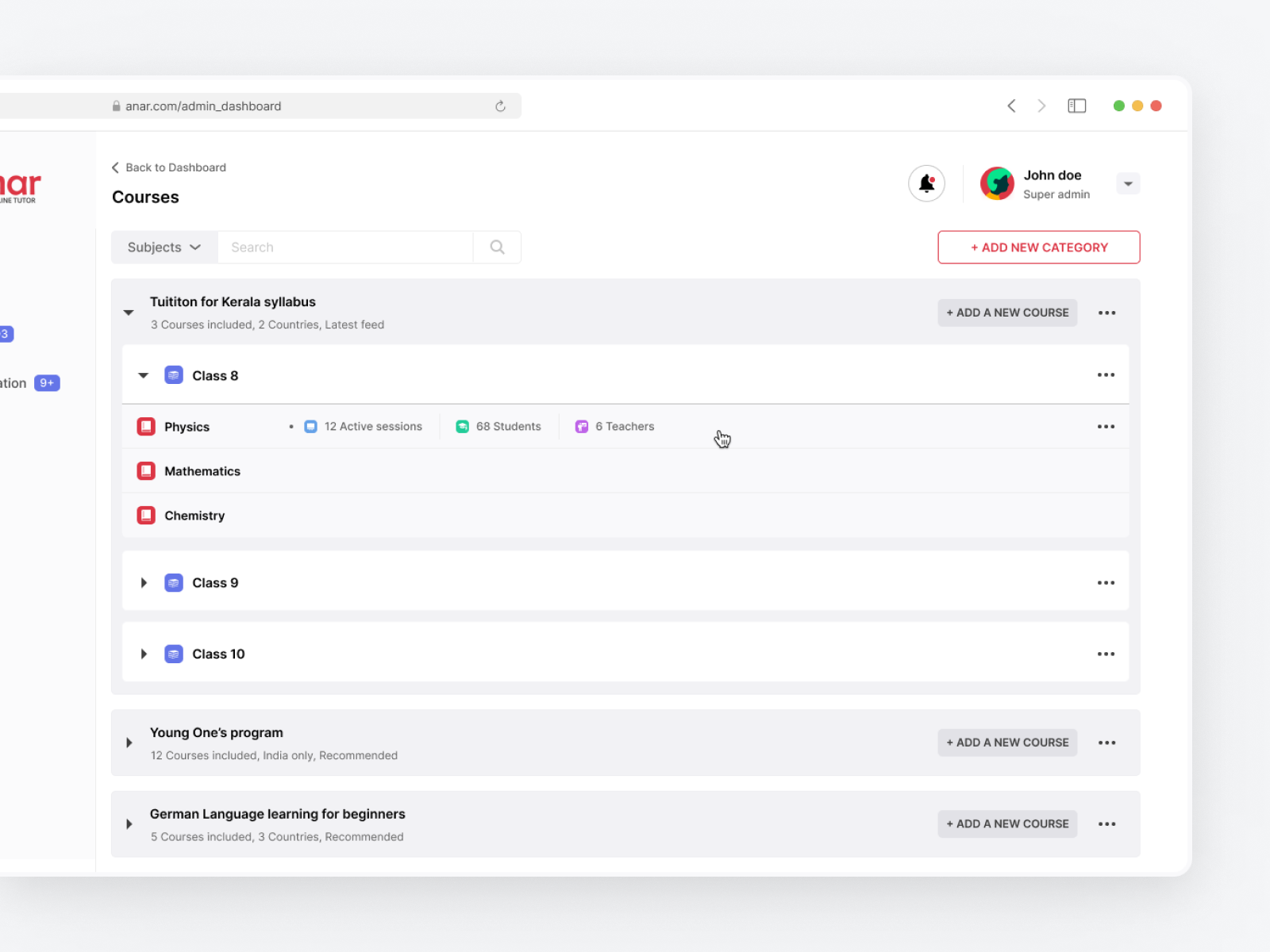1270x952 pixels.
Task: Select the Physics subject icon
Action: coord(146,426)
